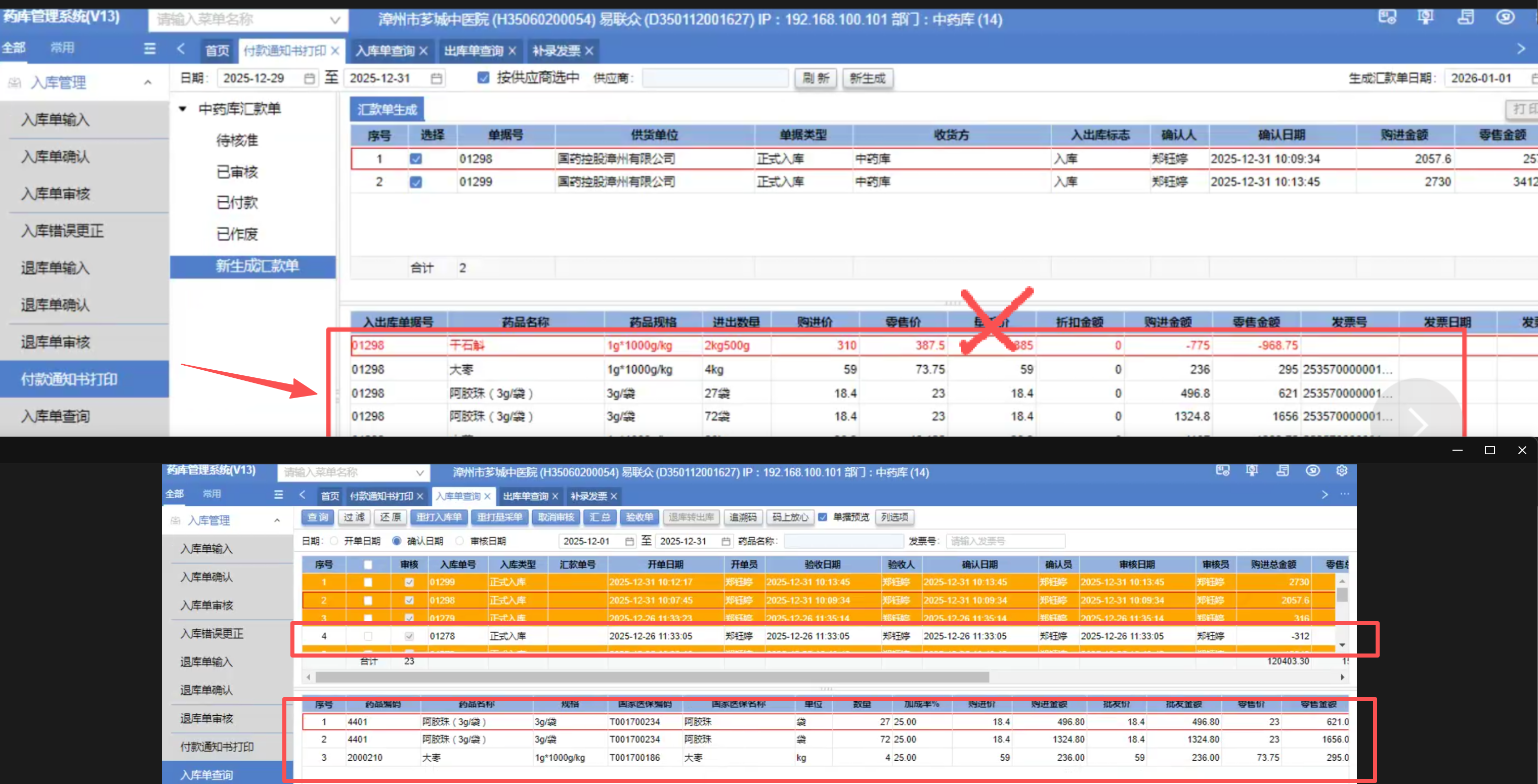Collapse the 中药库汇款单 tree node
The height and width of the screenshot is (784, 1538).
point(183,109)
